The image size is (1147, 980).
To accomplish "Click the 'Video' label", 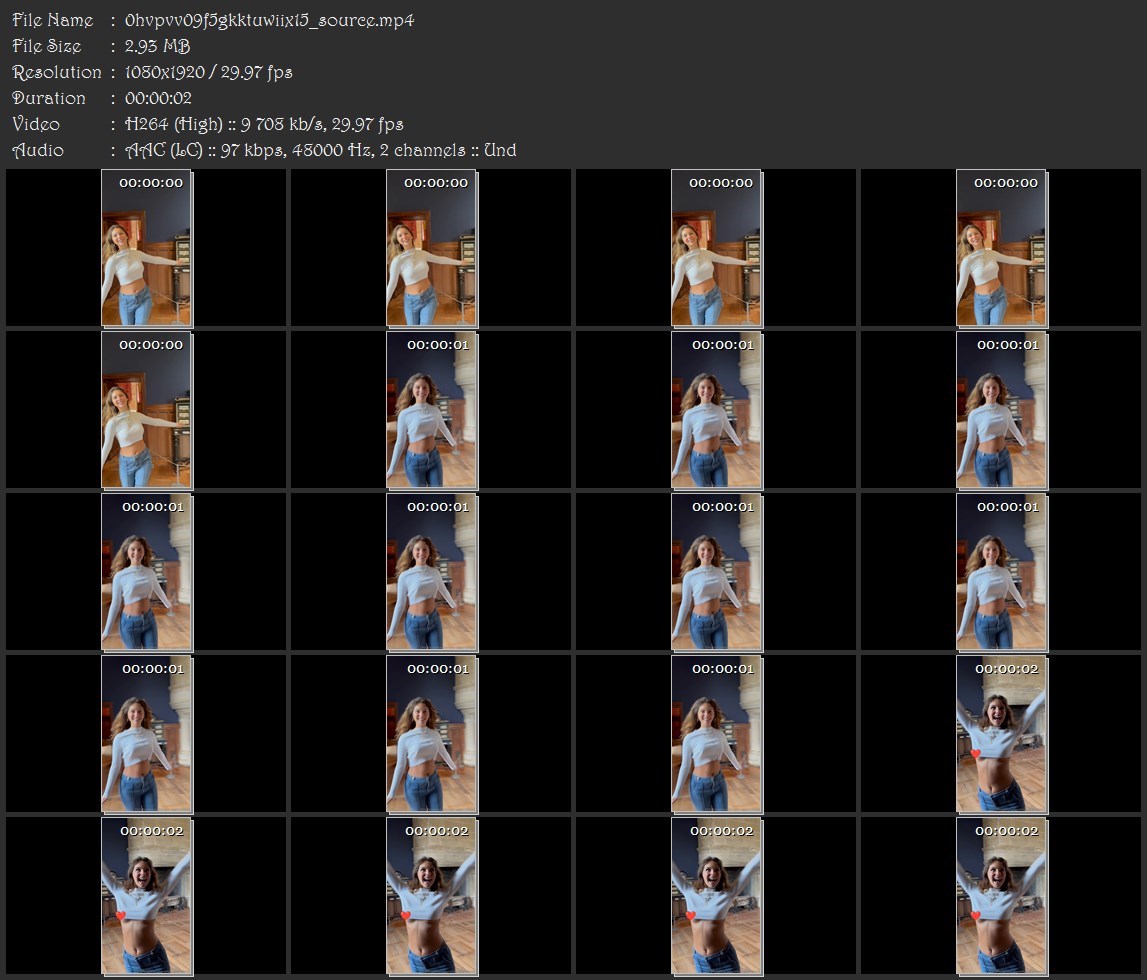I will click(36, 124).
